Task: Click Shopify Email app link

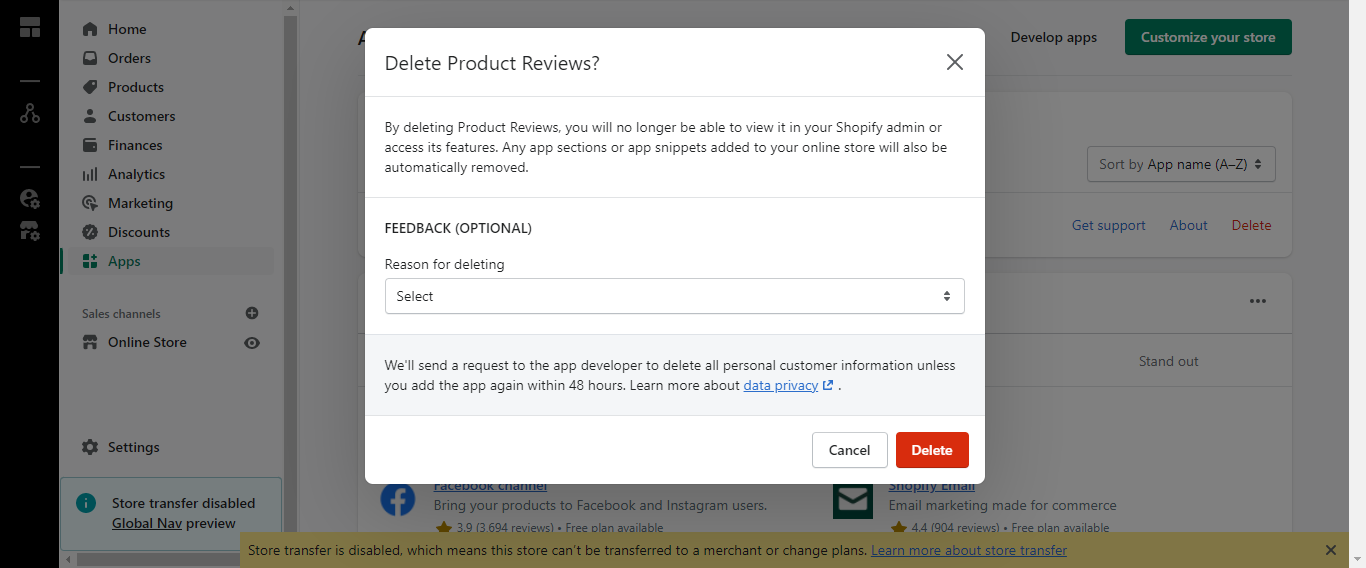Action: [x=931, y=486]
